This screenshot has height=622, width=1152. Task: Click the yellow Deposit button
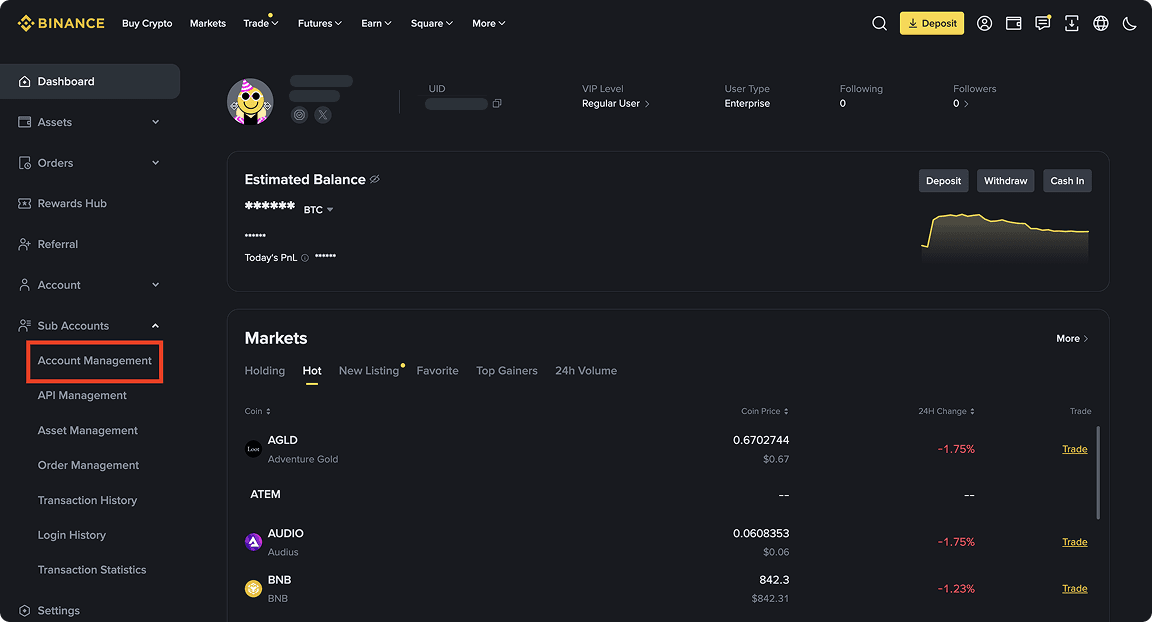pyautogui.click(x=931, y=21)
